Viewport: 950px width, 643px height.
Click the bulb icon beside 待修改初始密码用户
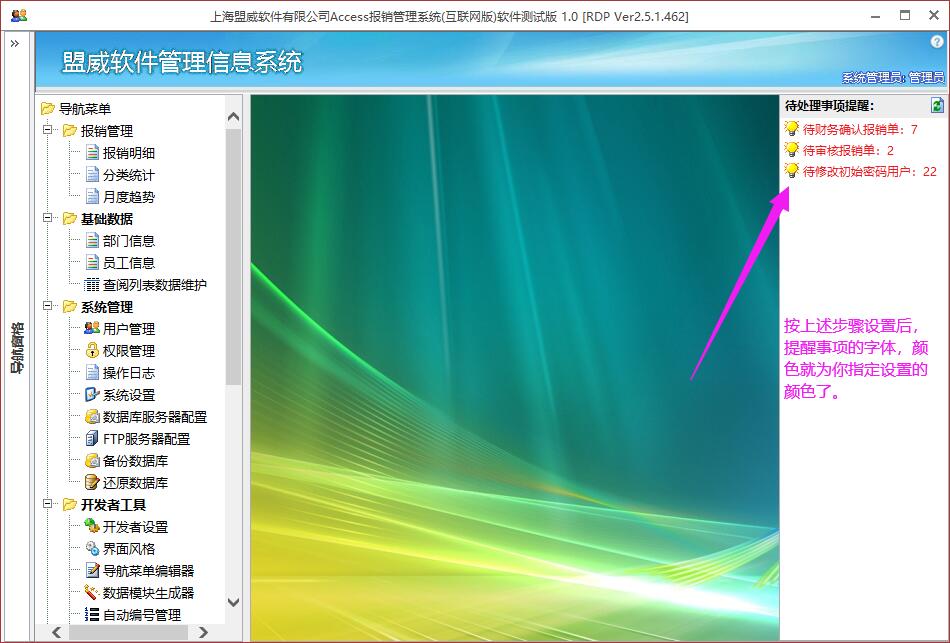791,170
